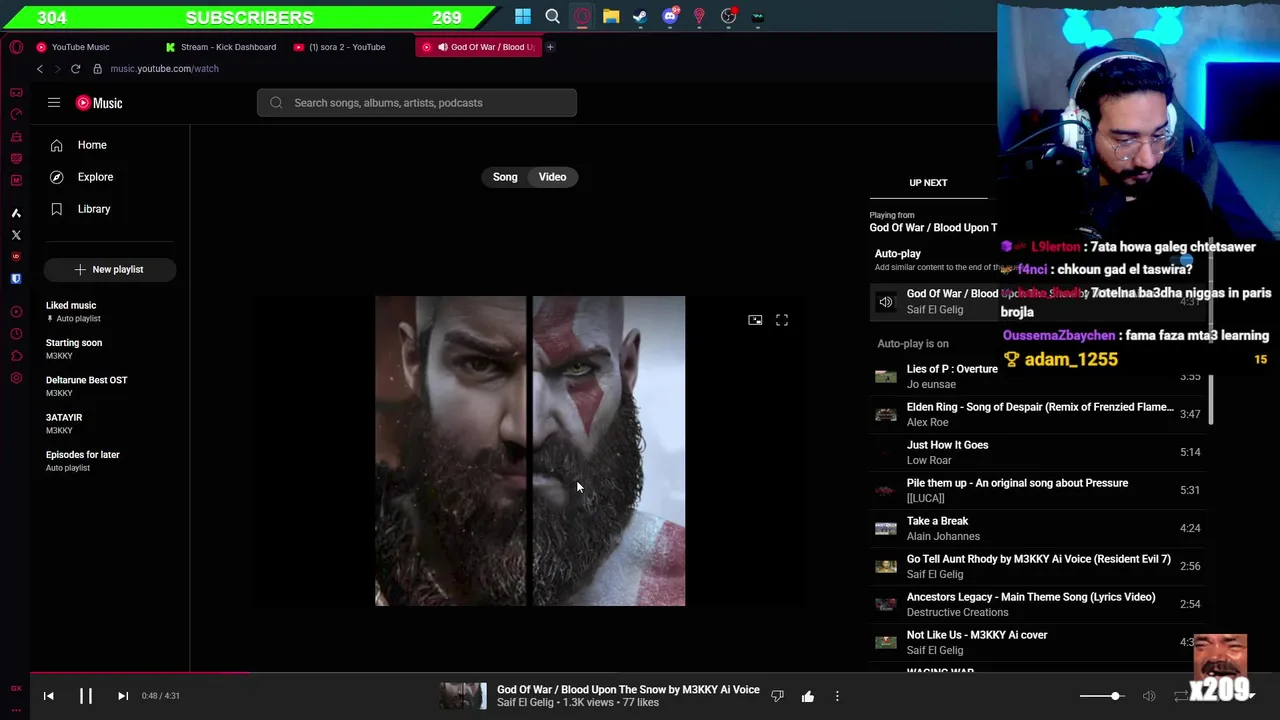Image resolution: width=1280 pixels, height=720 pixels.
Task: Open the Opera menu logo
Action: 16,47
